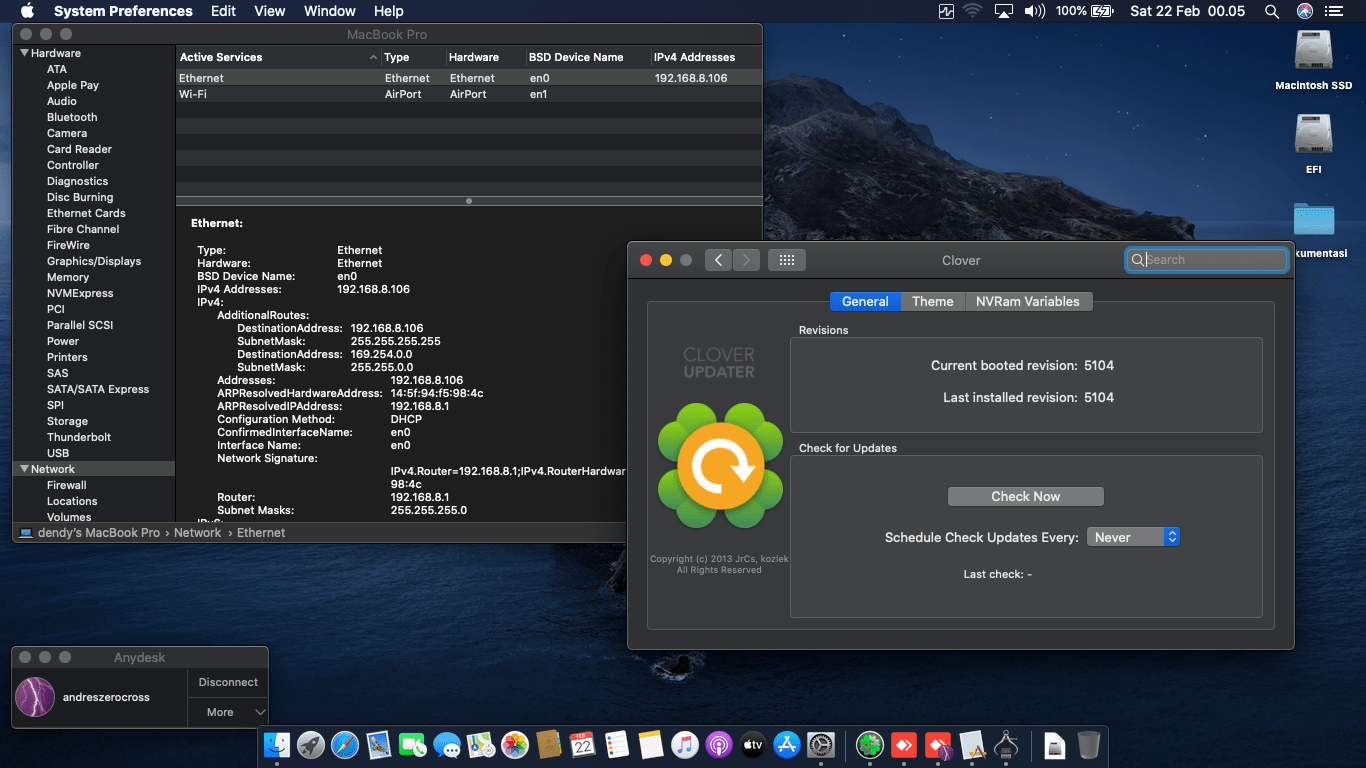Switch to the NVRam Variables tab
This screenshot has height=768, width=1366.
coord(1028,301)
